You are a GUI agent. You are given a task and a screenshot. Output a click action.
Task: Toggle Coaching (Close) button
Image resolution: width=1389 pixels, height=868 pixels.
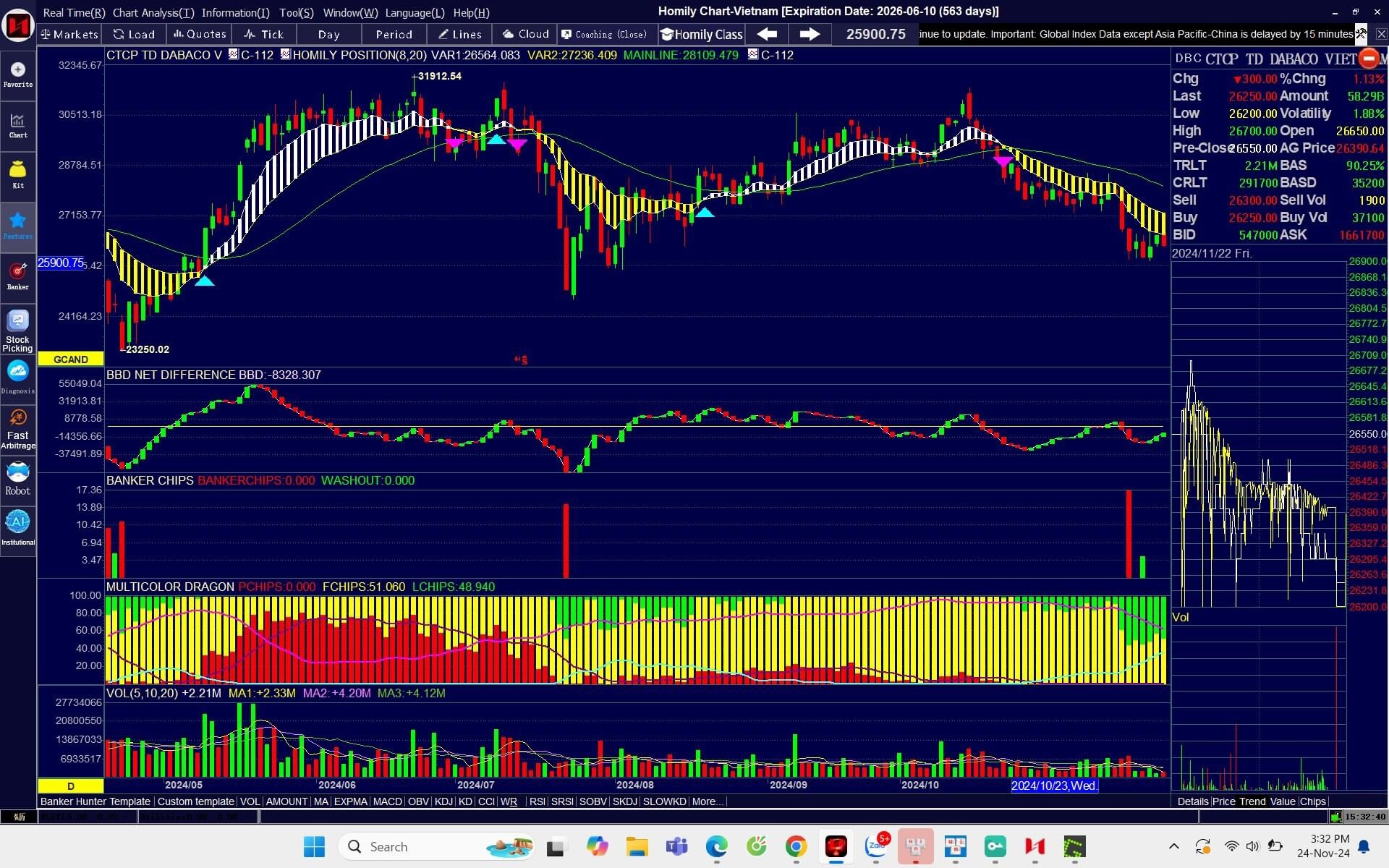point(605,34)
